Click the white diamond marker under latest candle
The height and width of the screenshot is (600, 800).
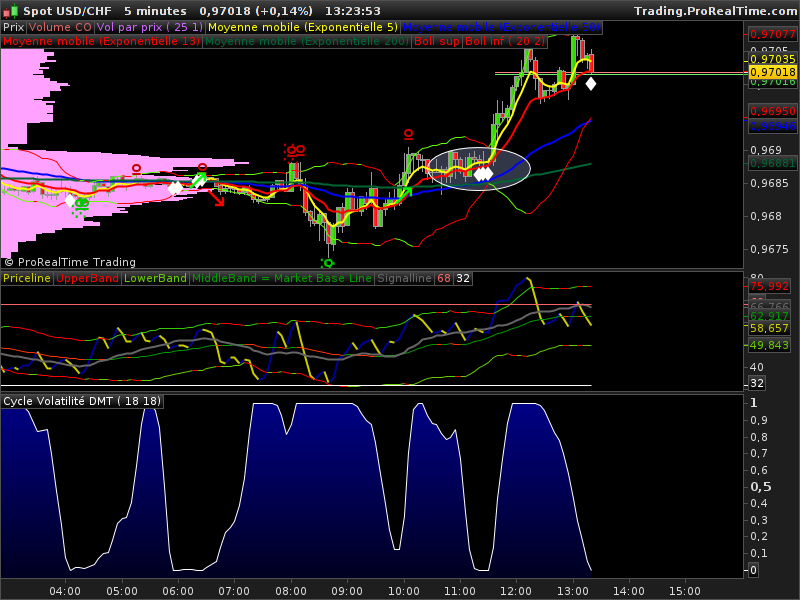590,84
